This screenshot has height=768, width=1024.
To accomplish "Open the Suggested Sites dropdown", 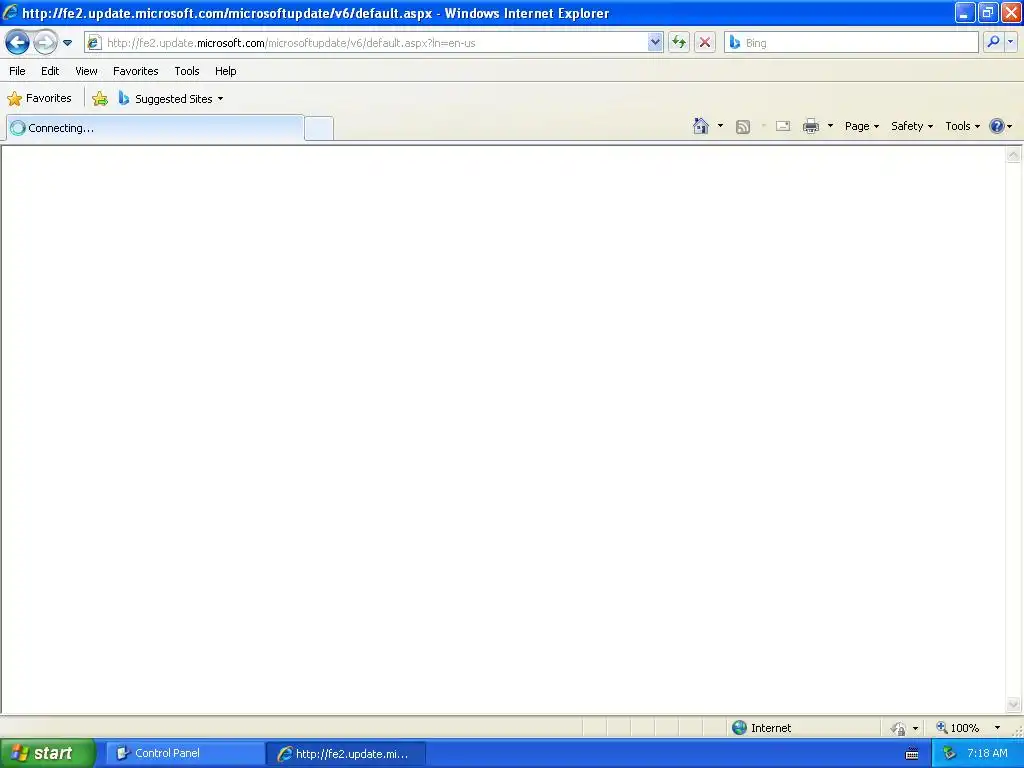I will [x=171, y=99].
